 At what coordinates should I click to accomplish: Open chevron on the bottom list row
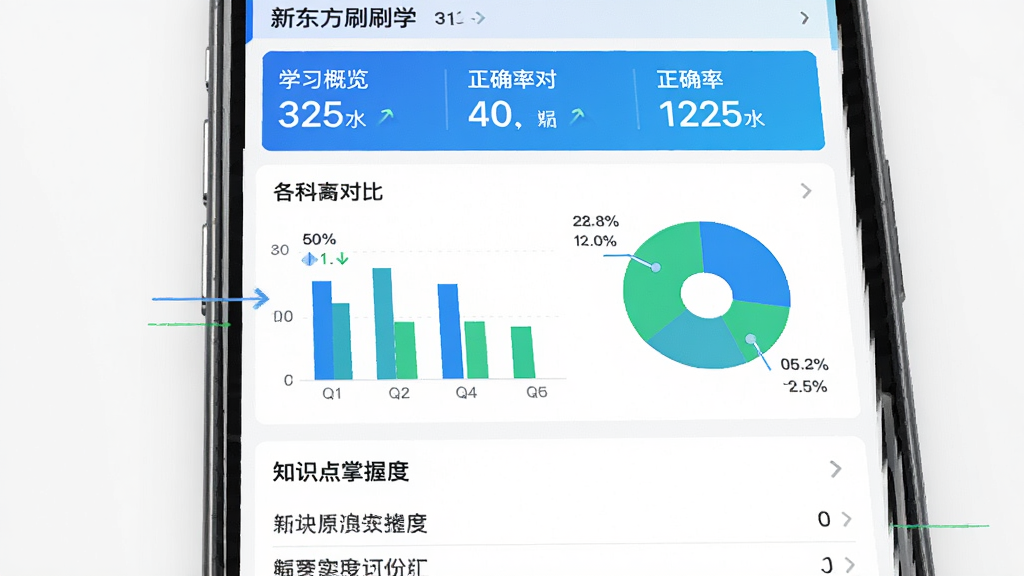pyautogui.click(x=850, y=564)
